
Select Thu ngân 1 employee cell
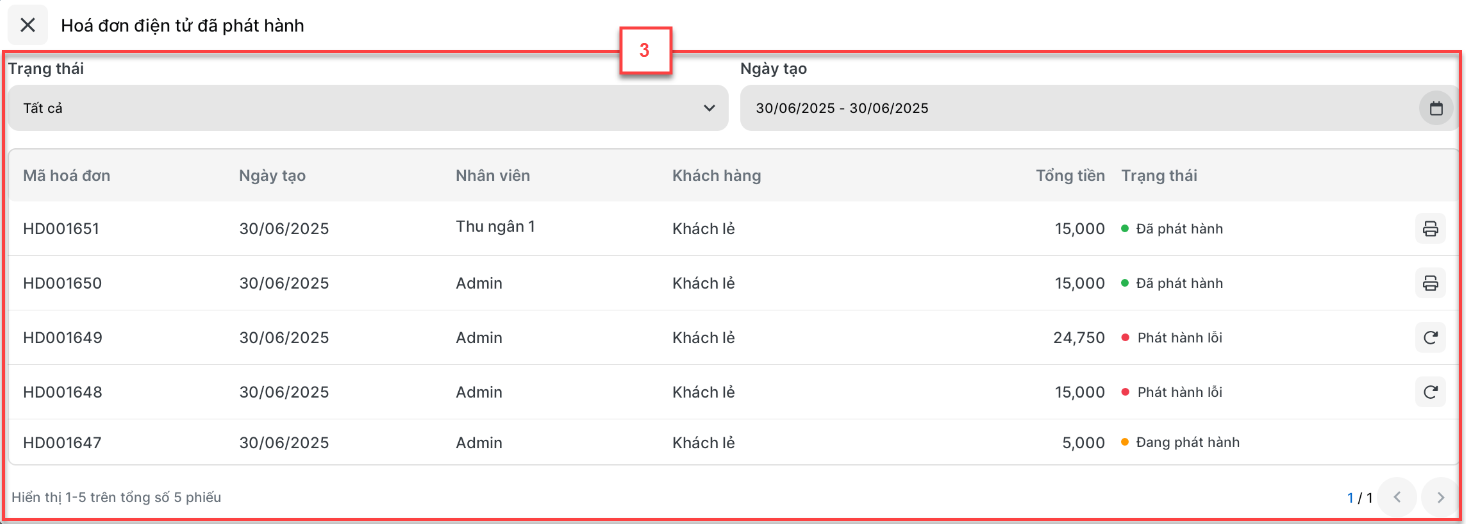495,227
